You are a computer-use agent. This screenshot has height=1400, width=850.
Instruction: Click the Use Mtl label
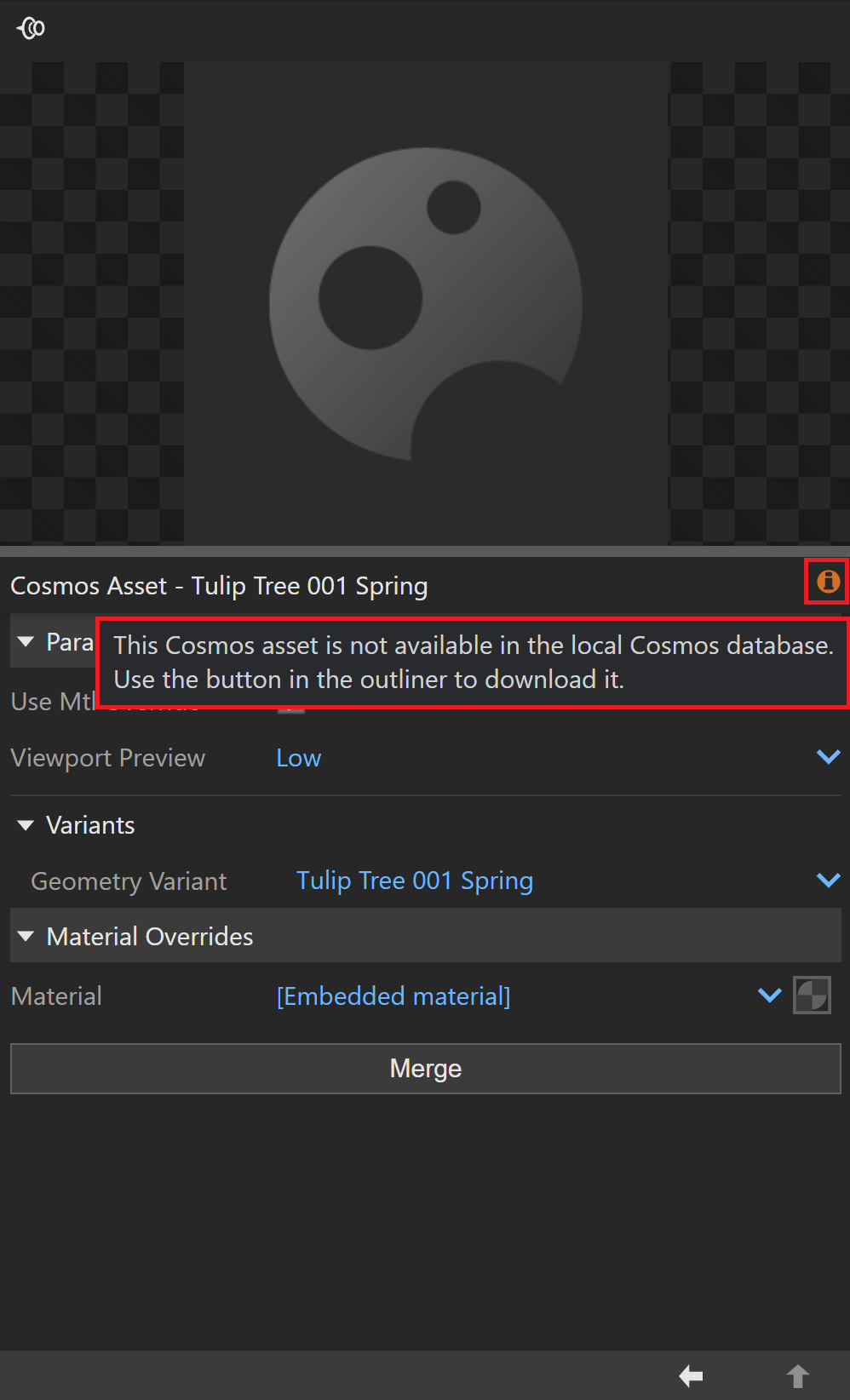coord(53,702)
